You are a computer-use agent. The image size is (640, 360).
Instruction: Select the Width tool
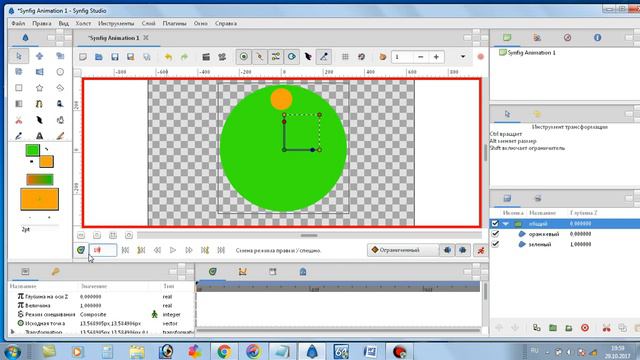40,120
